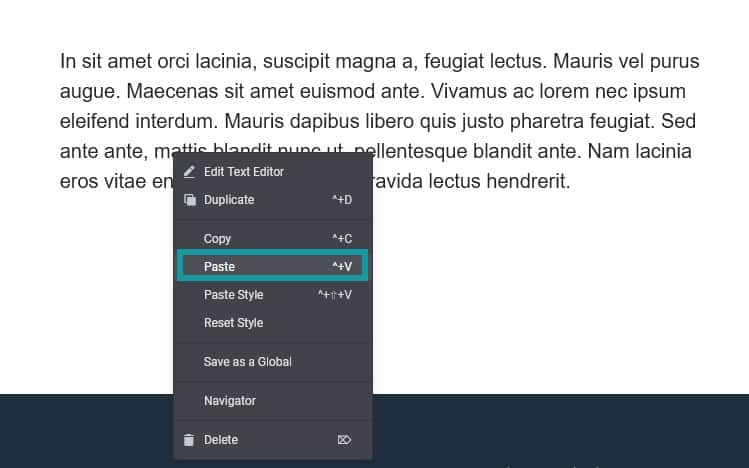749x468 pixels.
Task: Open the Navigator from the context menu
Action: [229, 401]
